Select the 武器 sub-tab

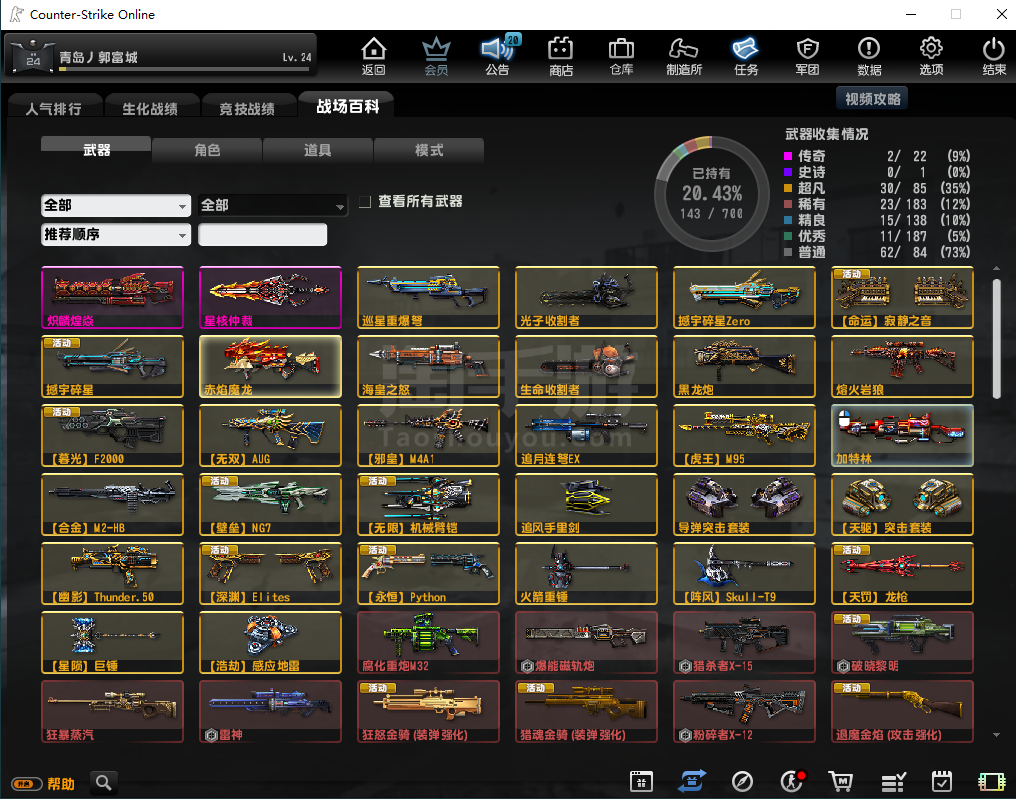96,150
